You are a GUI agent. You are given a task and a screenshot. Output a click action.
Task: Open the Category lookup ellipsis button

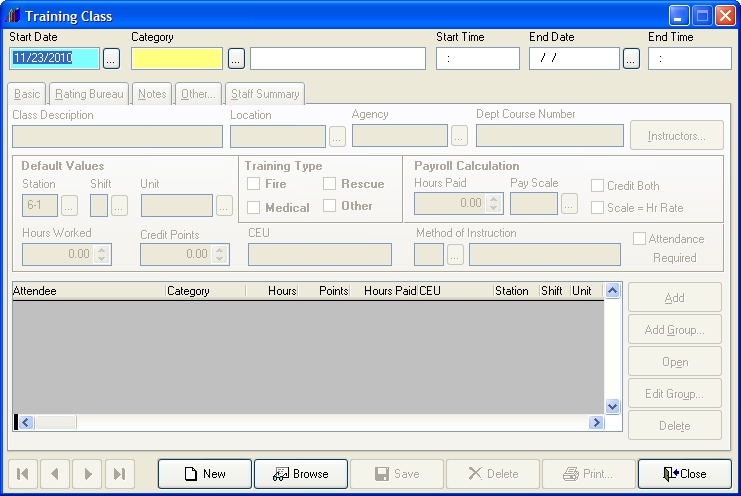236,59
